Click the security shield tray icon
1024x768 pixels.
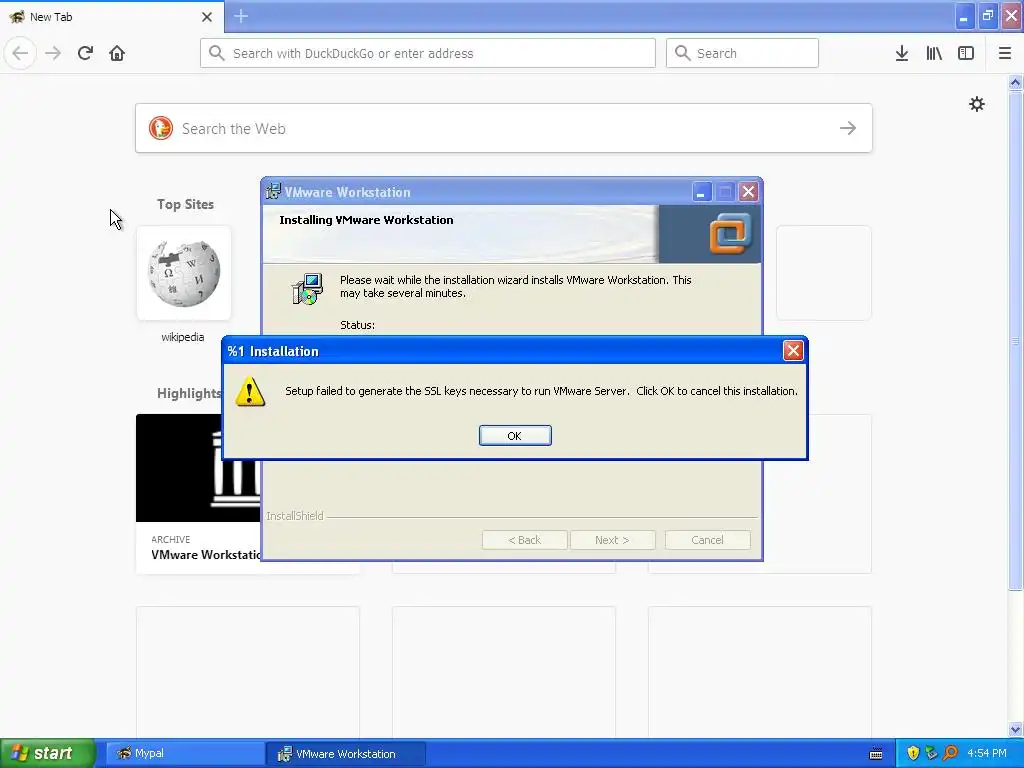913,753
